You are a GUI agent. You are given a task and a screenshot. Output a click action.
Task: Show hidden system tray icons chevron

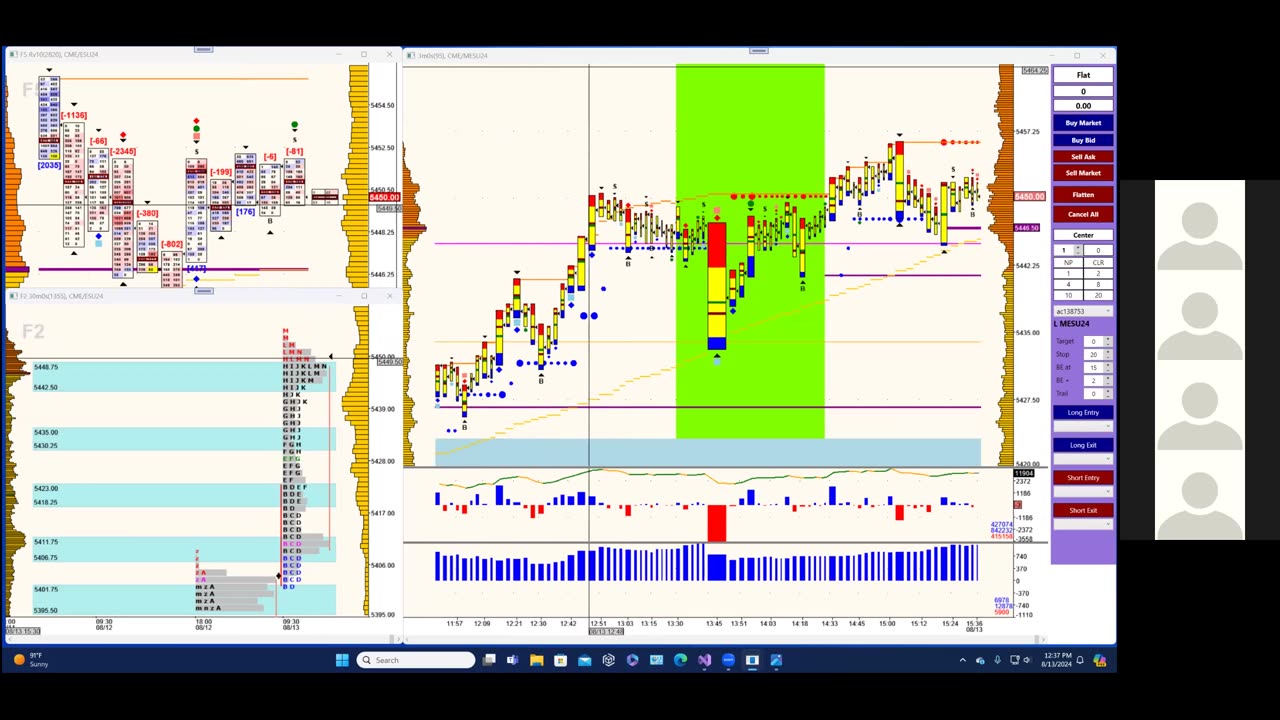[962, 660]
